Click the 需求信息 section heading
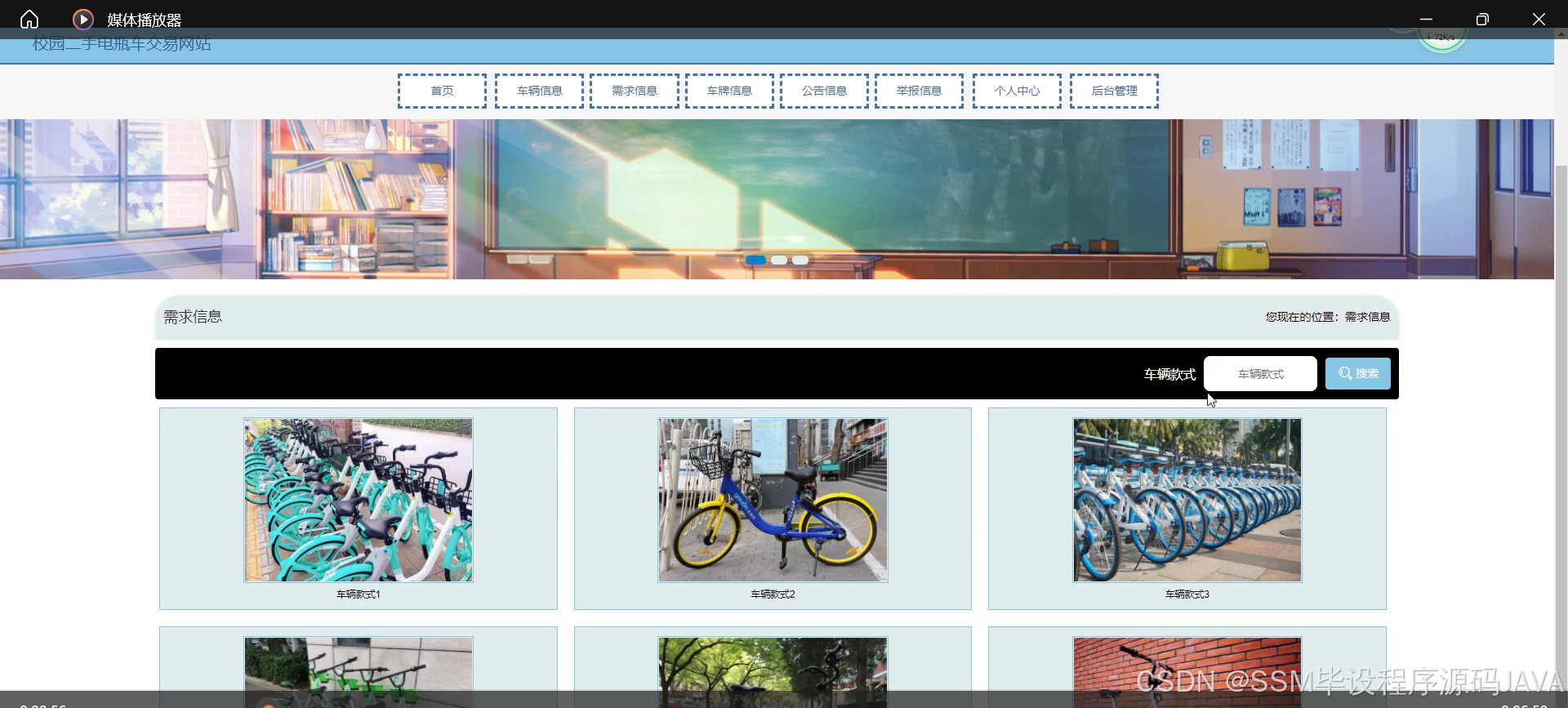The image size is (1568, 708). click(x=193, y=317)
